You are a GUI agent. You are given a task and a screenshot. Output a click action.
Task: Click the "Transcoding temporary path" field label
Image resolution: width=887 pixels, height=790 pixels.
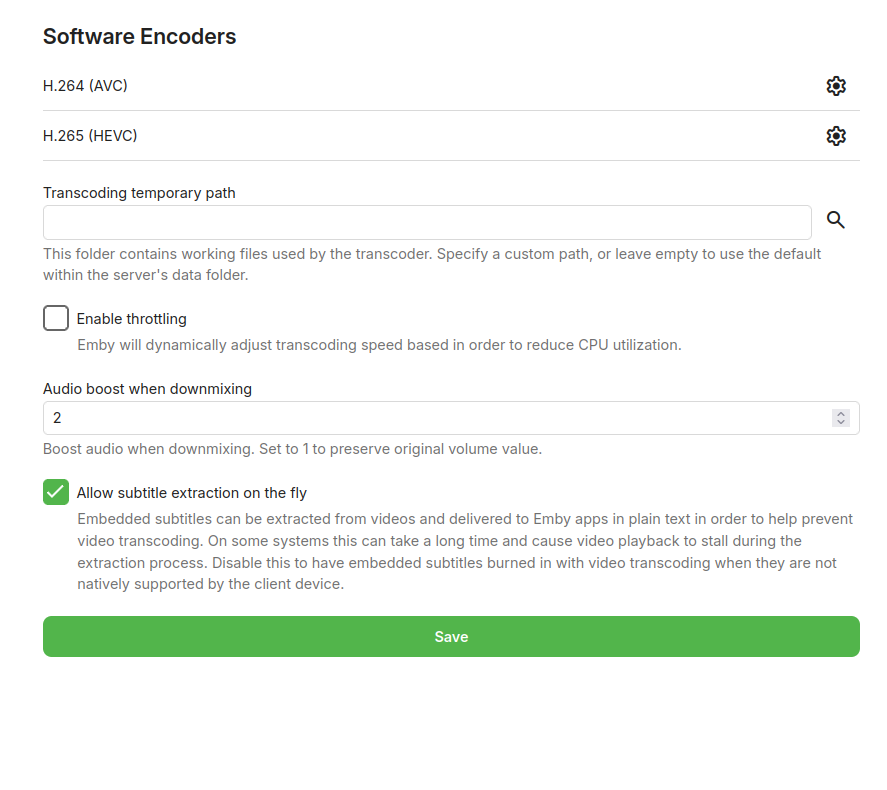tap(139, 193)
